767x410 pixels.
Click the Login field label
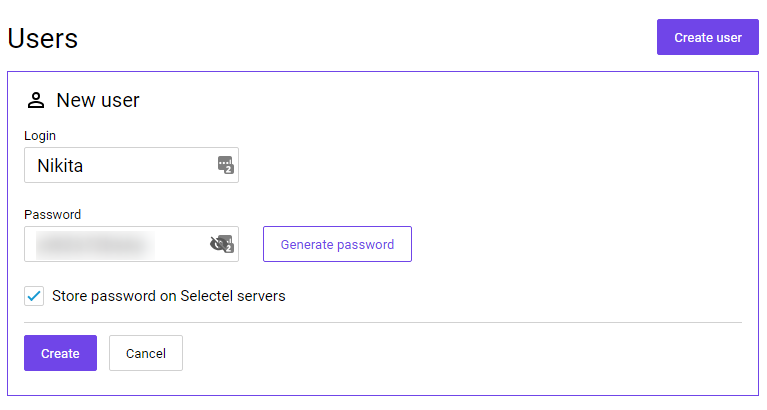(x=40, y=136)
